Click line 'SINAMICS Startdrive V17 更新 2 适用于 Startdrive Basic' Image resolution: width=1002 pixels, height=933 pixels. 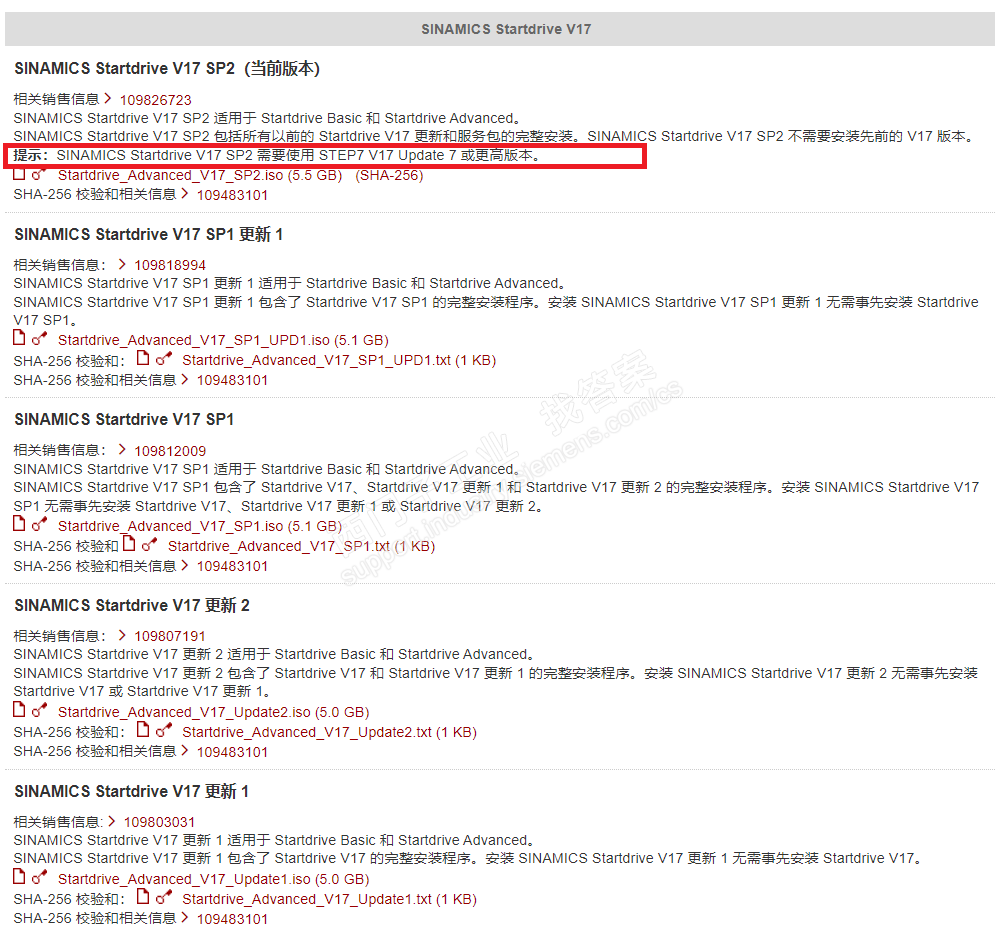(274, 655)
